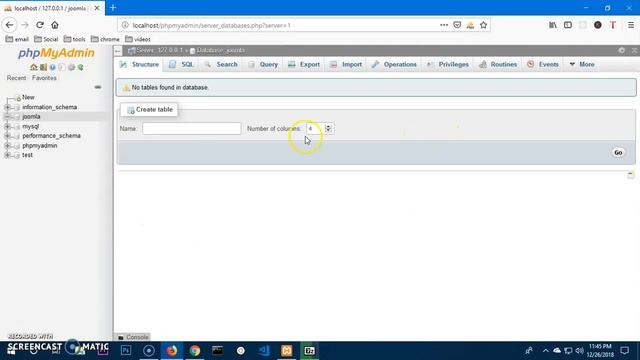Click command prompt icon in taskbar
Image resolution: width=640 pixels, height=360 pixels.
(x=218, y=351)
